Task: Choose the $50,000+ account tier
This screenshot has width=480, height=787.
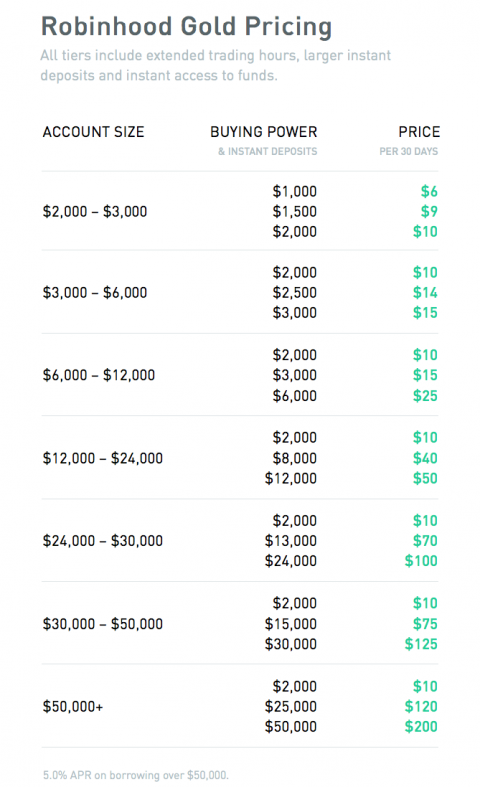Action: coord(73,707)
